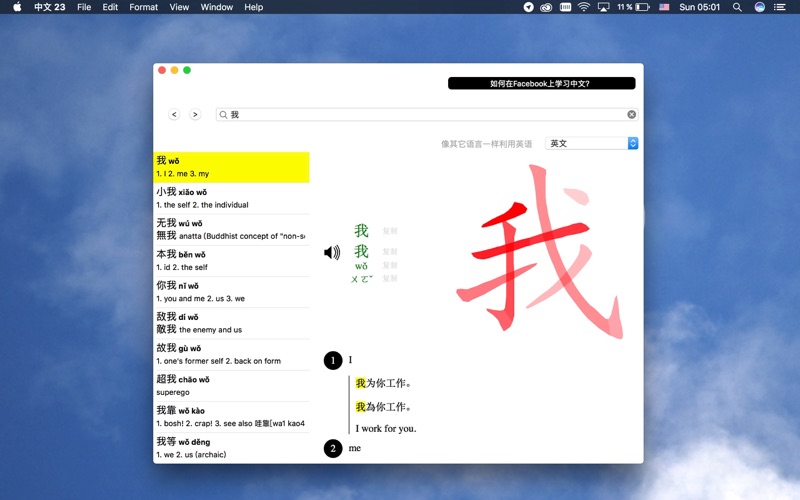Open Notification Center in the menu bar
The height and width of the screenshot is (500, 800).
[780, 7]
